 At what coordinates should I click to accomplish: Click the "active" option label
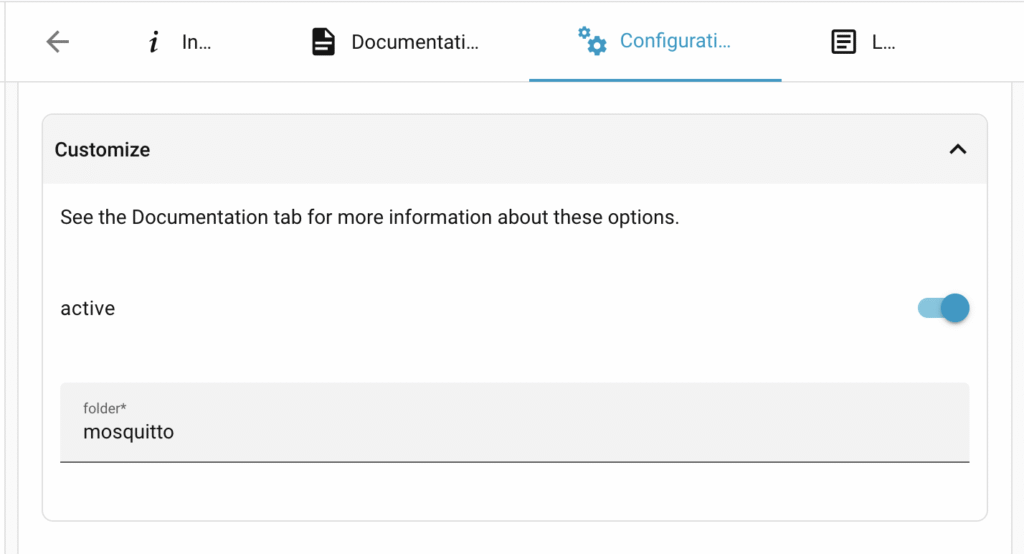pos(88,309)
